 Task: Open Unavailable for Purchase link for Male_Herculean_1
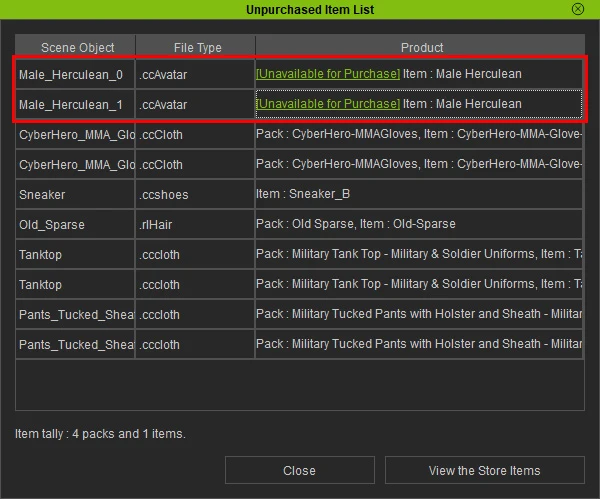pos(328,104)
